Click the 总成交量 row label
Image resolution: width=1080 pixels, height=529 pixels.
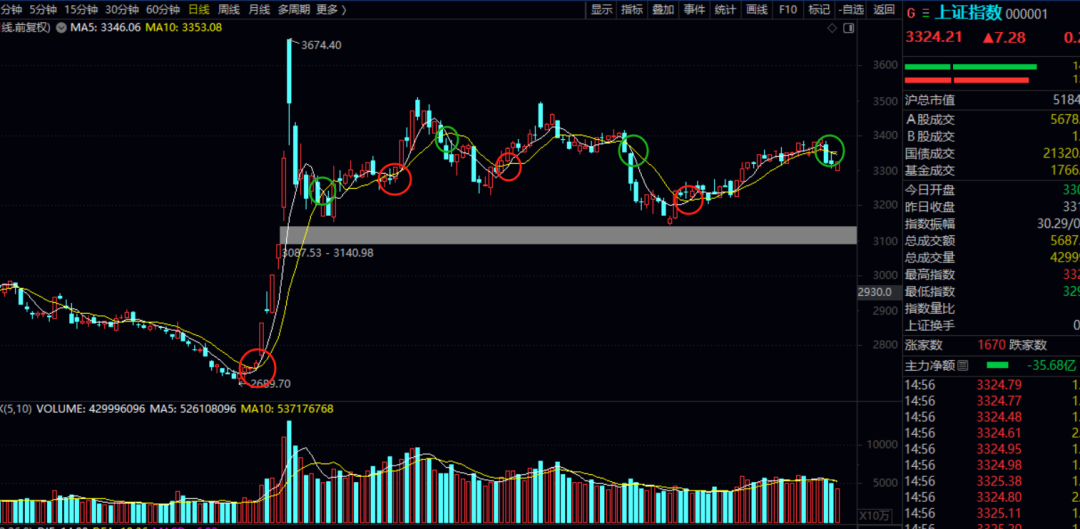point(930,258)
